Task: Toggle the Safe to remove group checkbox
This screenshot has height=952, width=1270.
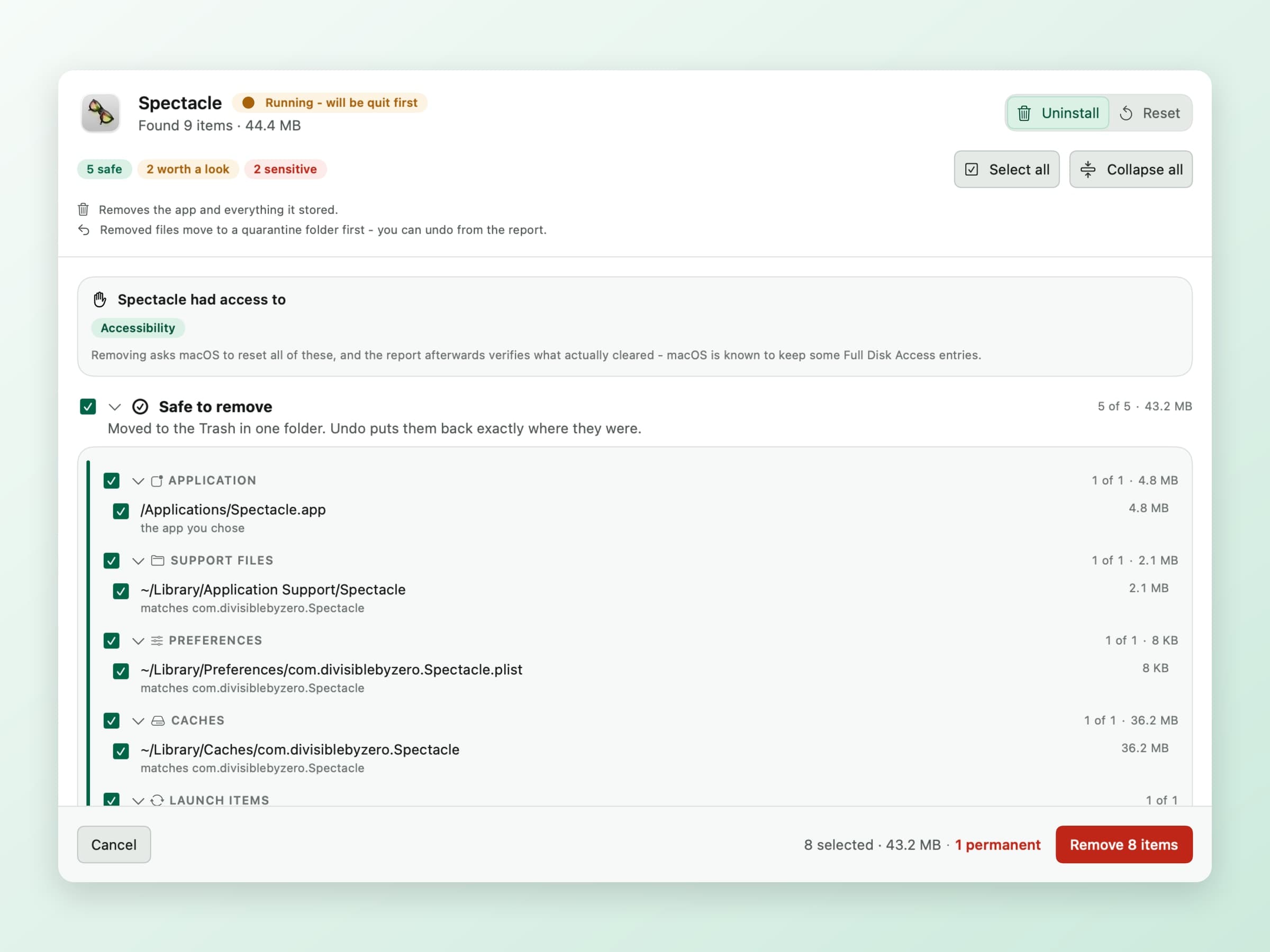Action: 88,407
